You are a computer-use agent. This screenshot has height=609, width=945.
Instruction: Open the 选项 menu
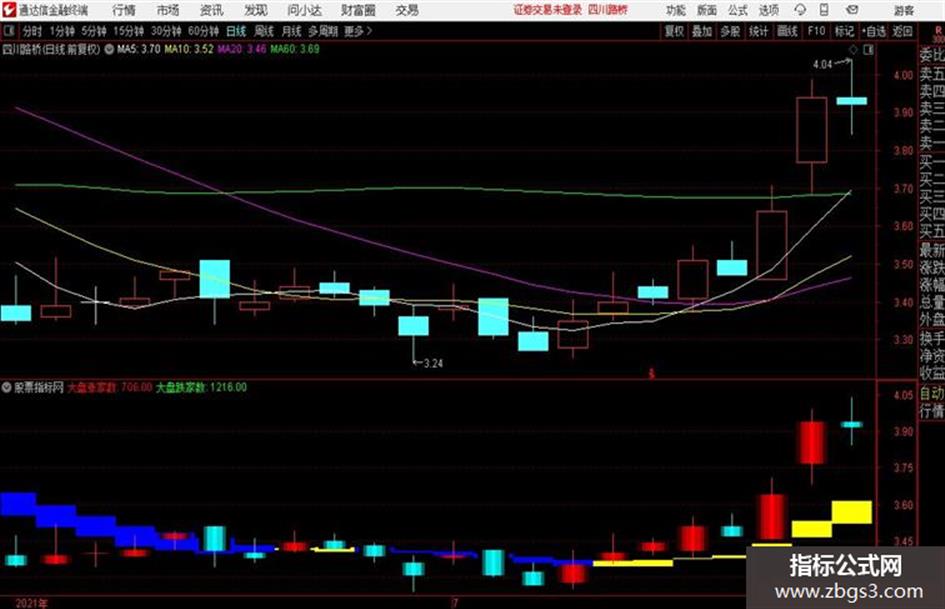pos(768,10)
